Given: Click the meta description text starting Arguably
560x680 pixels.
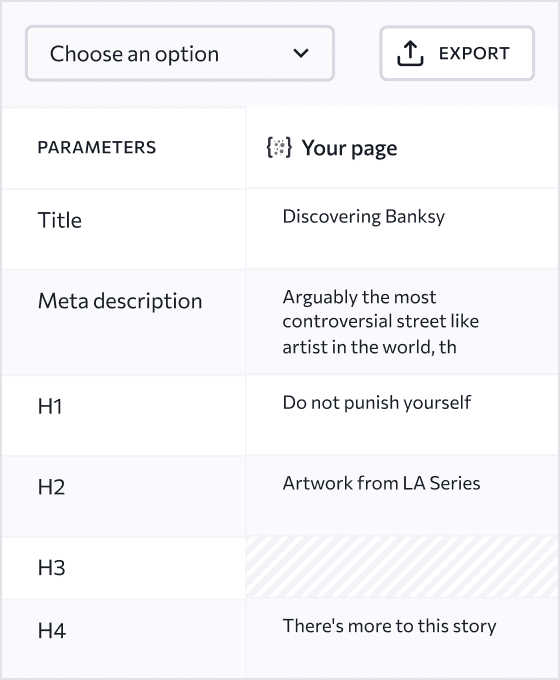Looking at the screenshot, I should 380,322.
